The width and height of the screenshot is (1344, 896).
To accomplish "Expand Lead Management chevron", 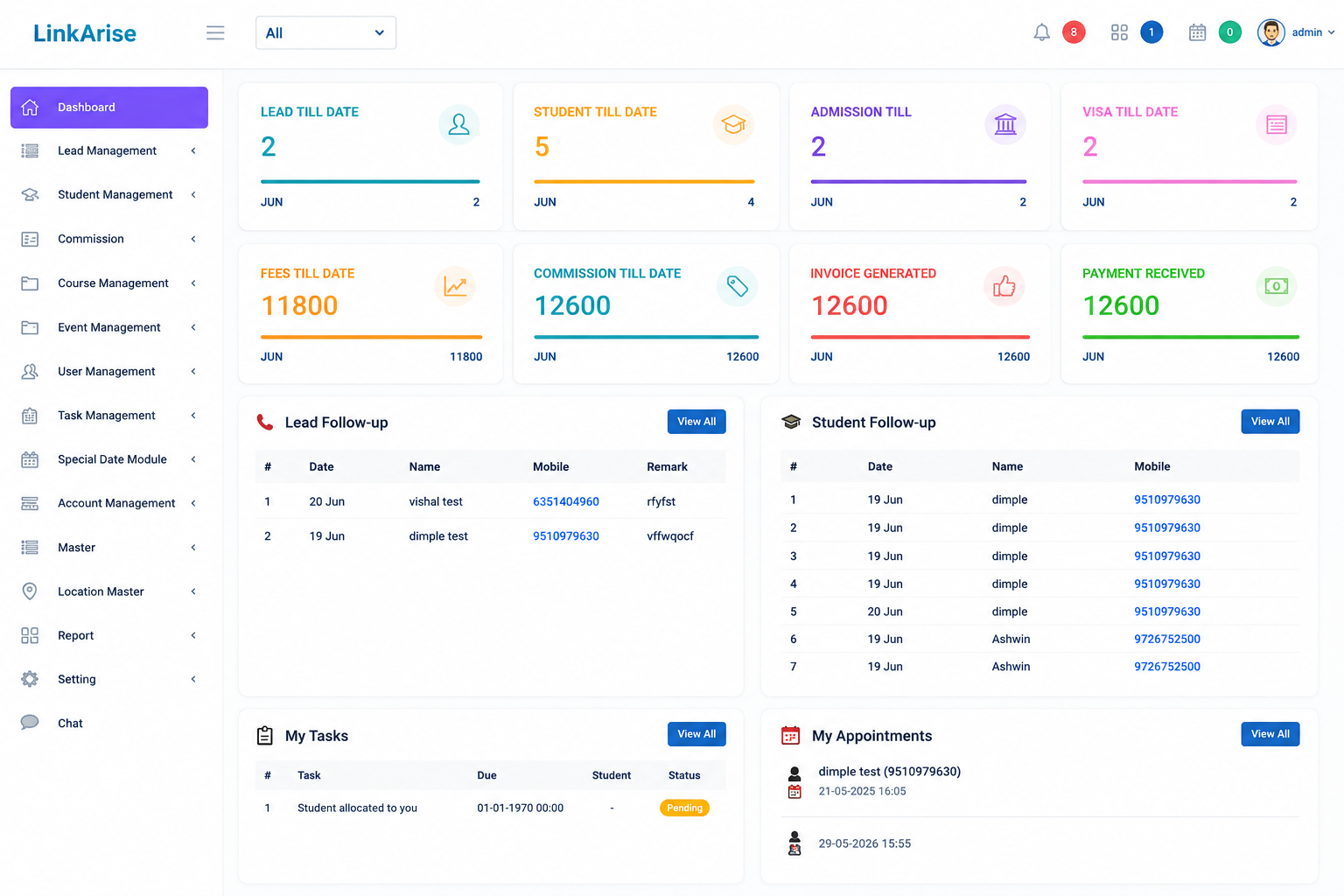I will 193,150.
